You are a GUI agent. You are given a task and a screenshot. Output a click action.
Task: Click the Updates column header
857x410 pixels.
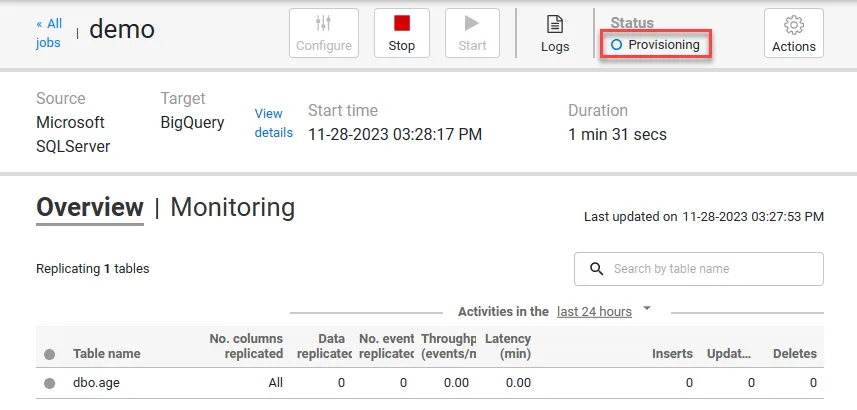tap(729, 354)
